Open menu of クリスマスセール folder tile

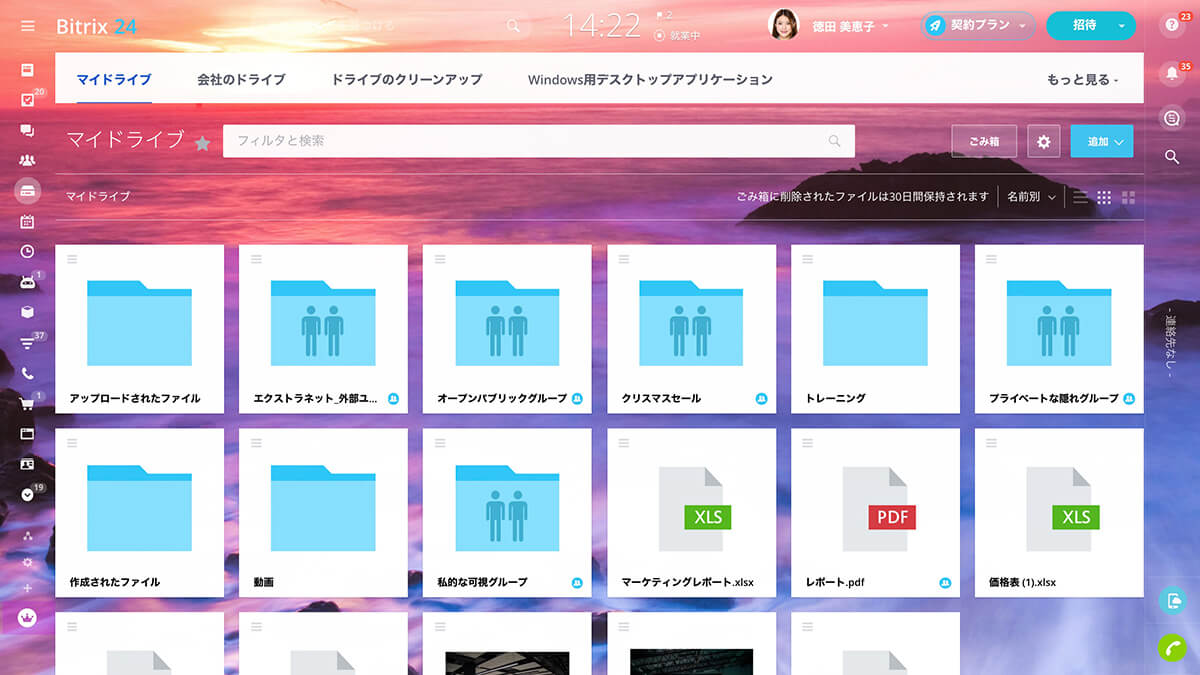tap(624, 259)
